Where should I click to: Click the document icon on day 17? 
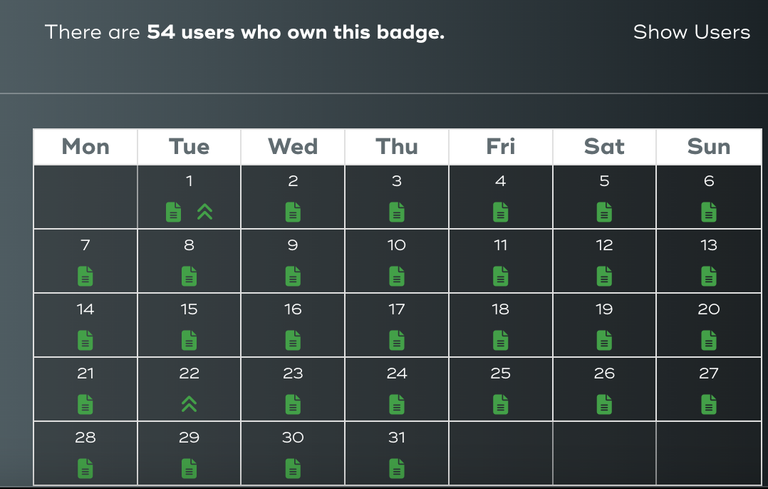pos(397,341)
